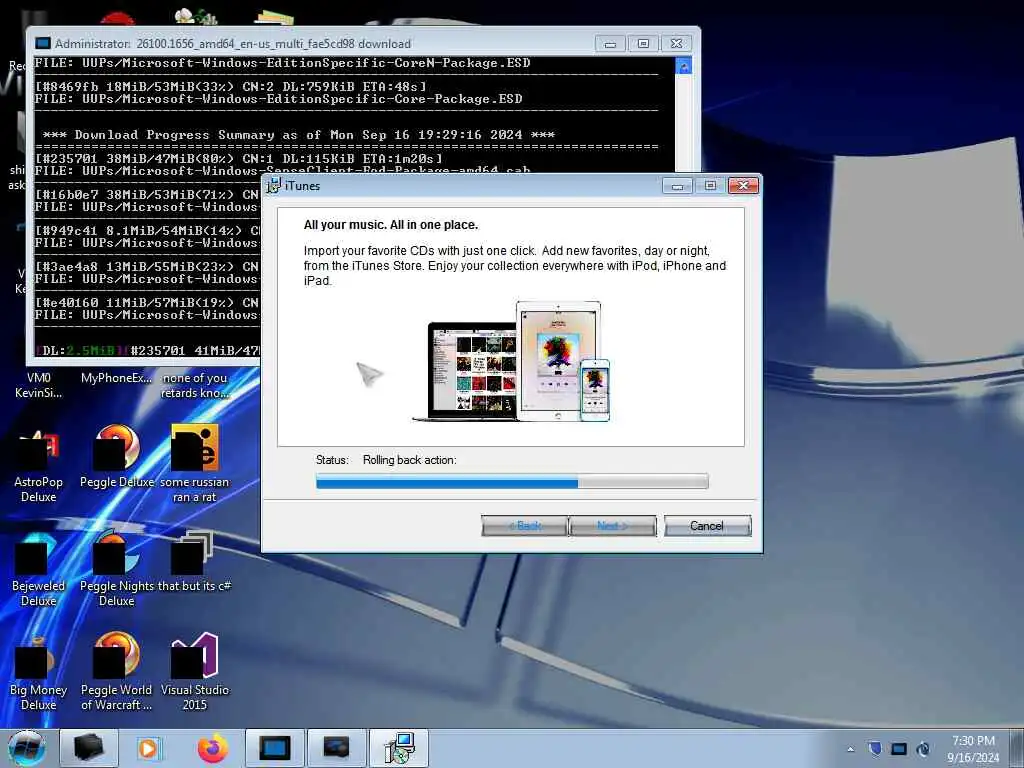
Task: Select the 'that but its c#' desktop icon
Action: [195, 561]
